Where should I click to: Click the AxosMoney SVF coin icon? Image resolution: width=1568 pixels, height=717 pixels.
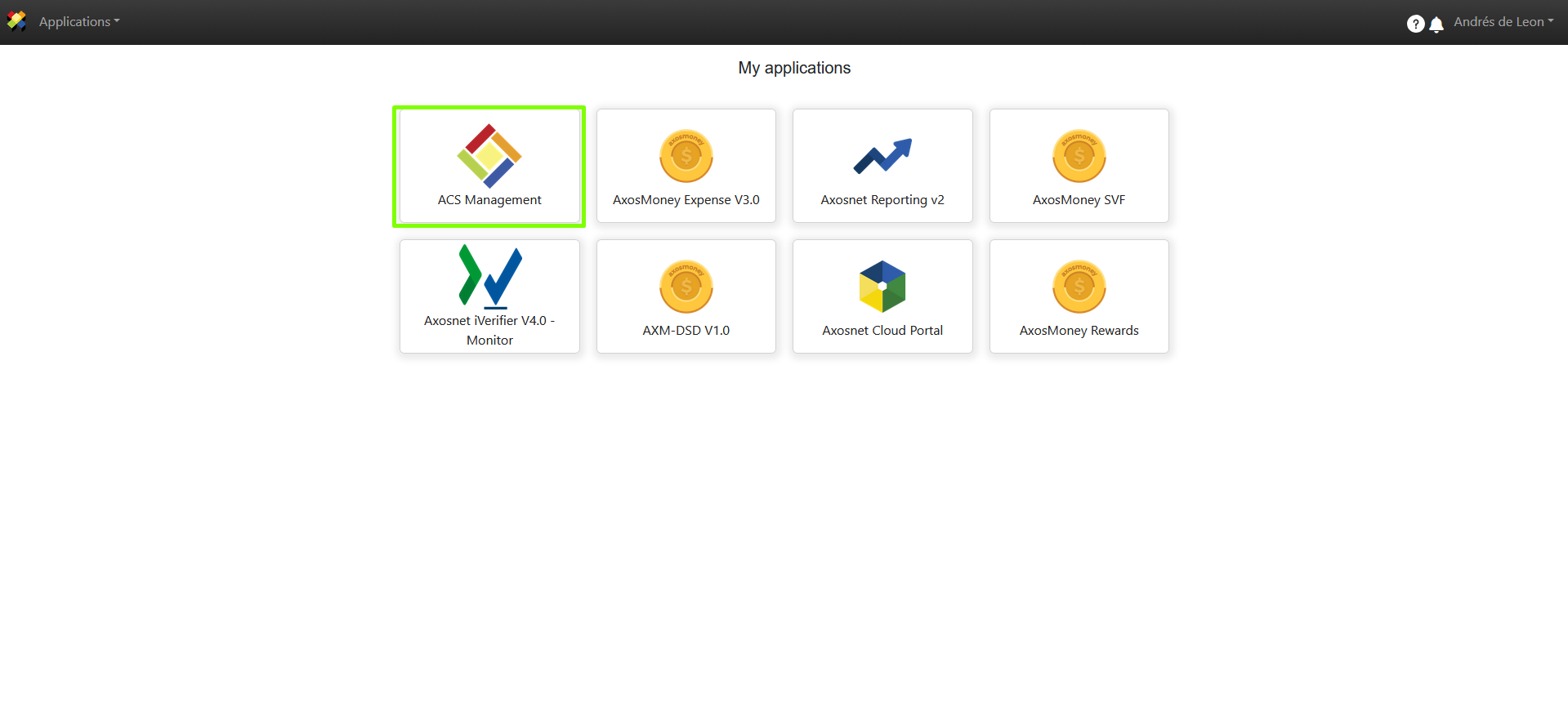(x=1079, y=156)
